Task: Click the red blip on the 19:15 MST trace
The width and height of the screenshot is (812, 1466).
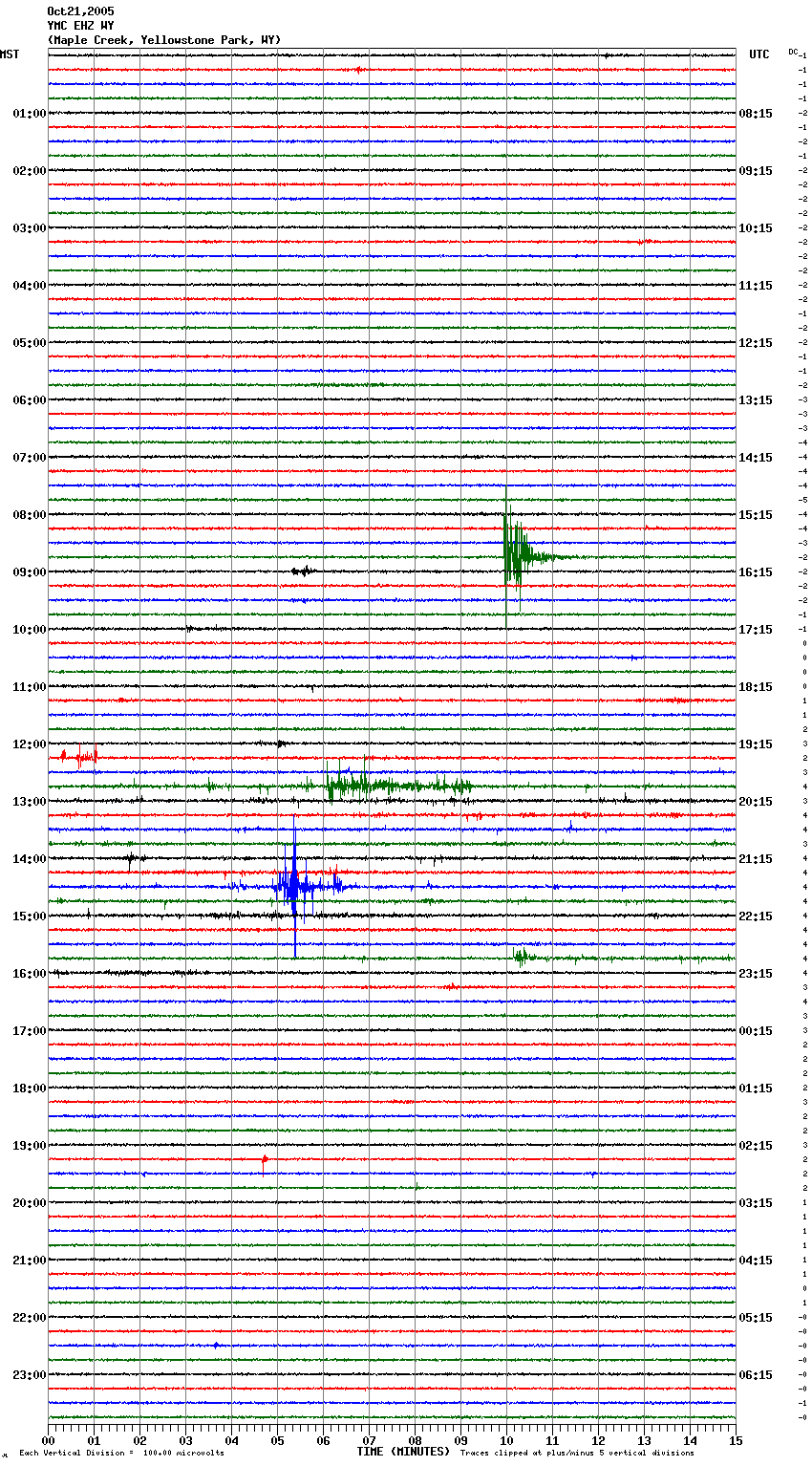Action: tap(265, 1159)
